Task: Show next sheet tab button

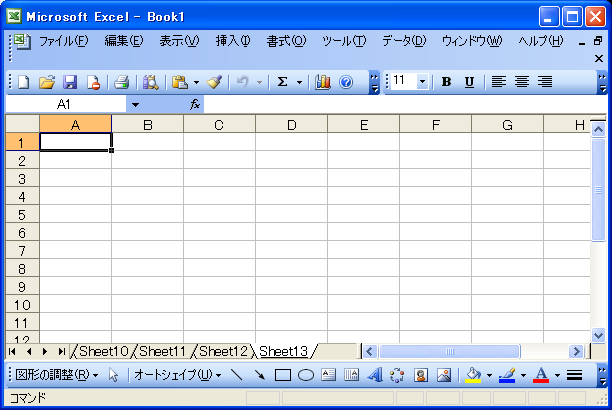Action: [x=45, y=351]
